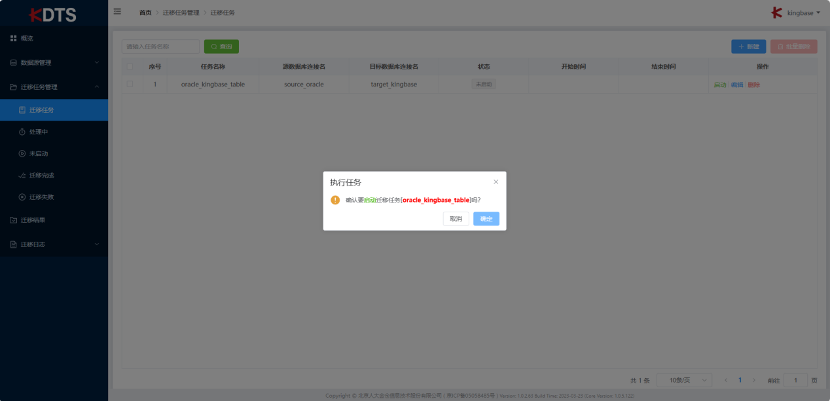Click the 未启动 status tag in row
Screen dimensions: 830x402
pyautogui.click(x=484, y=84)
